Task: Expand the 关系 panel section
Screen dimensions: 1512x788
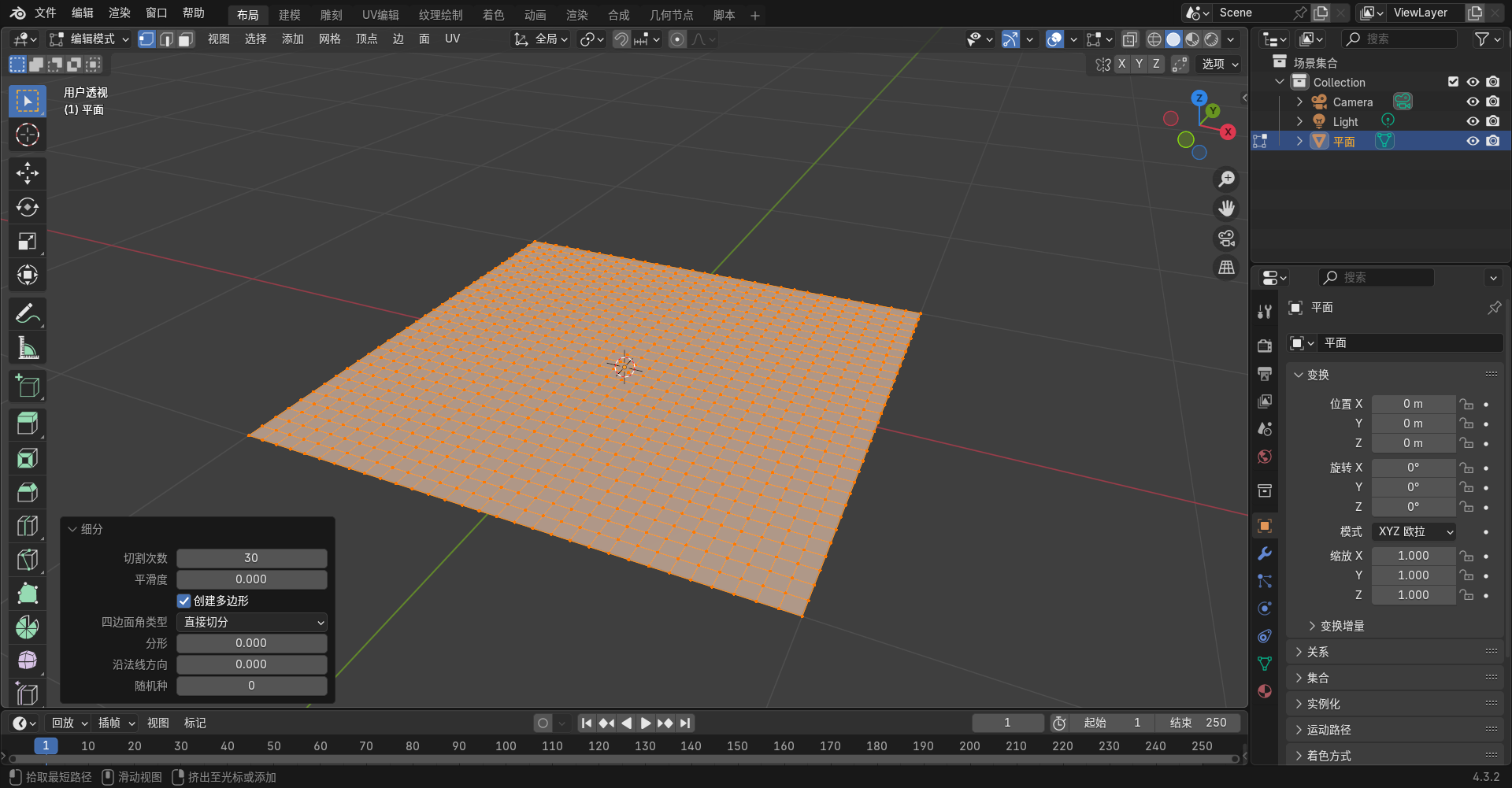Action: click(1317, 652)
